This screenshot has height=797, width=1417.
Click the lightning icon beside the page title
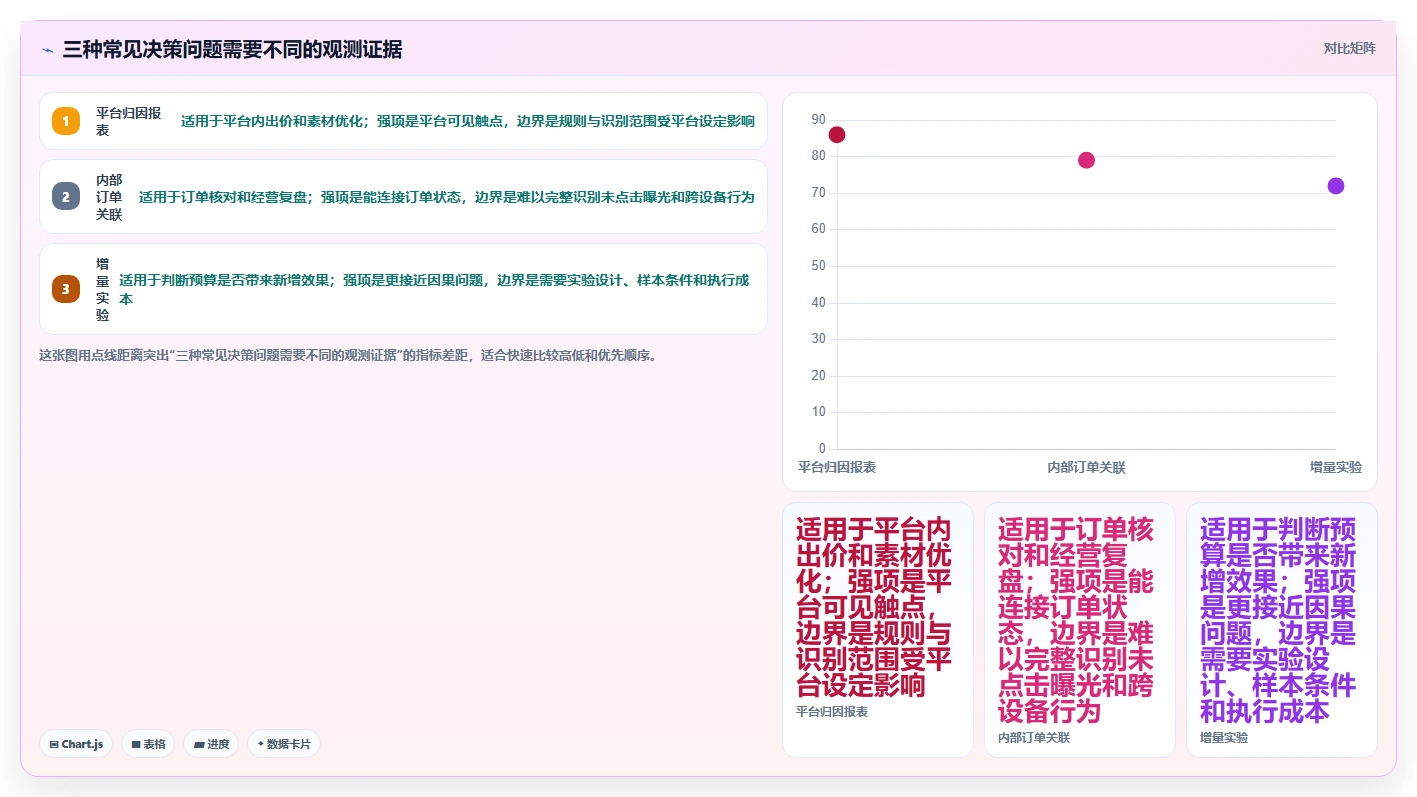[x=47, y=50]
